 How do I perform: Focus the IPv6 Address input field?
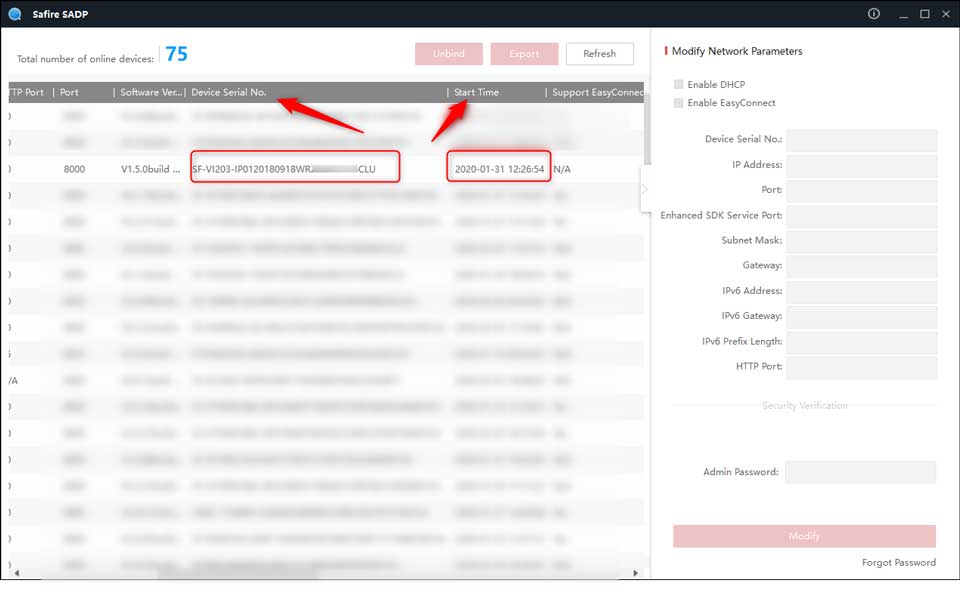861,291
